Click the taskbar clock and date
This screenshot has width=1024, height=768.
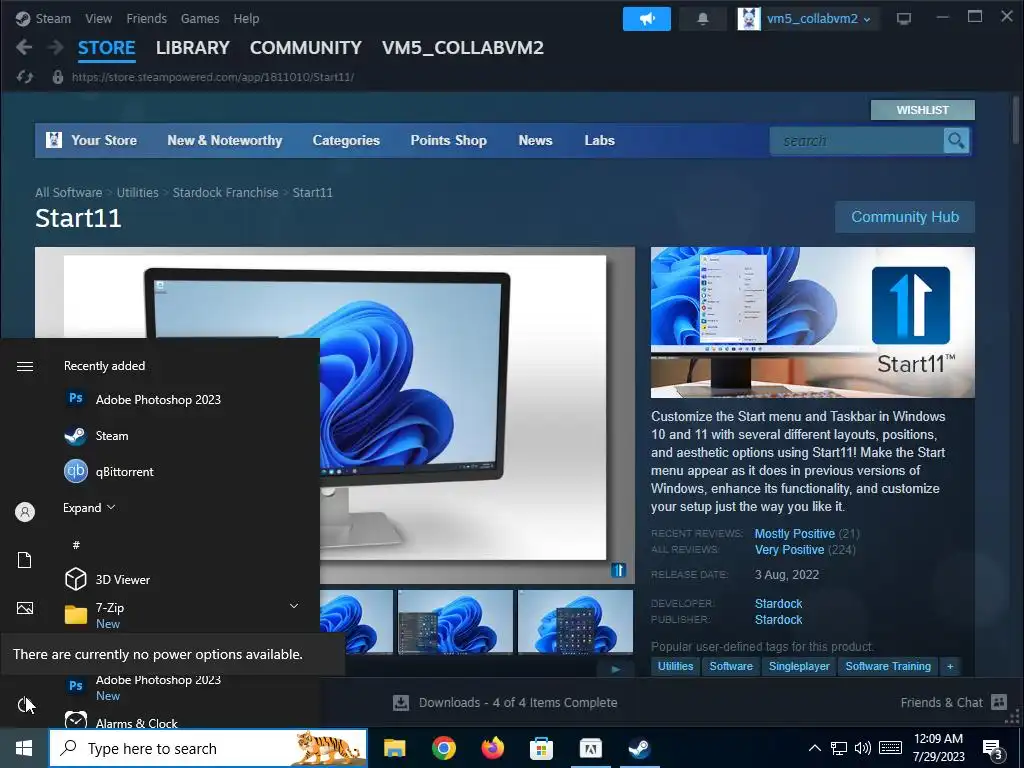[x=938, y=748]
